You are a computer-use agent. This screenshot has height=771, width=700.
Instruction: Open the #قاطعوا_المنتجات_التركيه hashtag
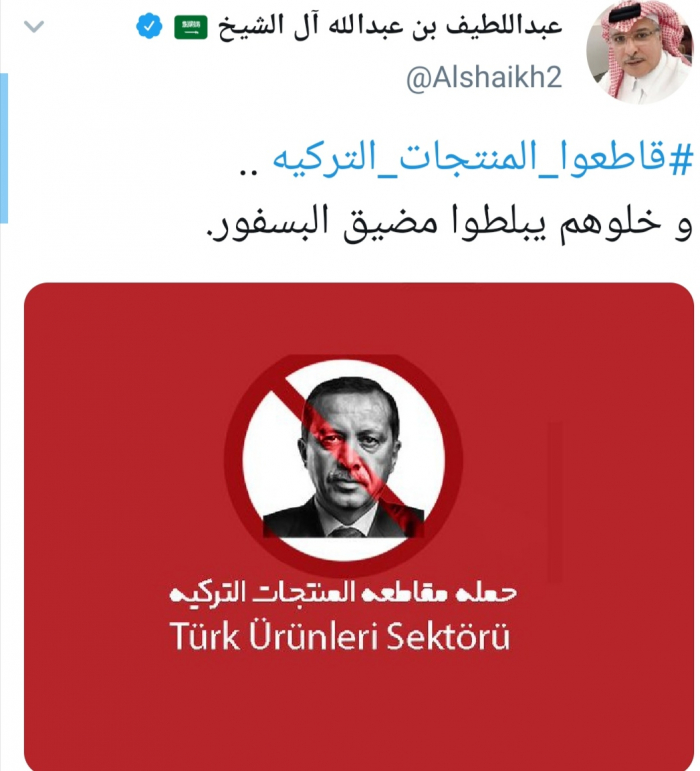(482, 159)
